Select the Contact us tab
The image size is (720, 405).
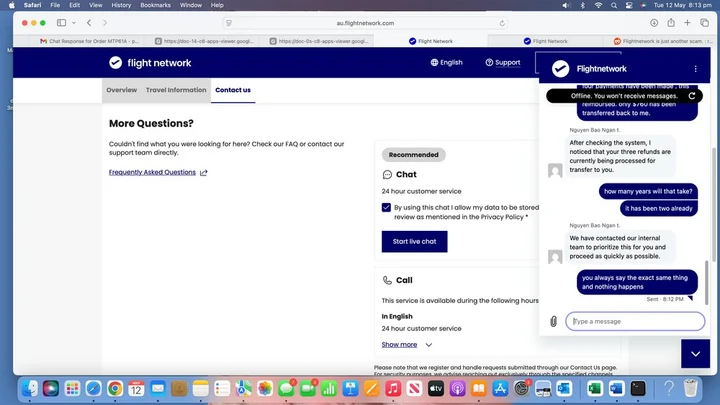click(233, 90)
